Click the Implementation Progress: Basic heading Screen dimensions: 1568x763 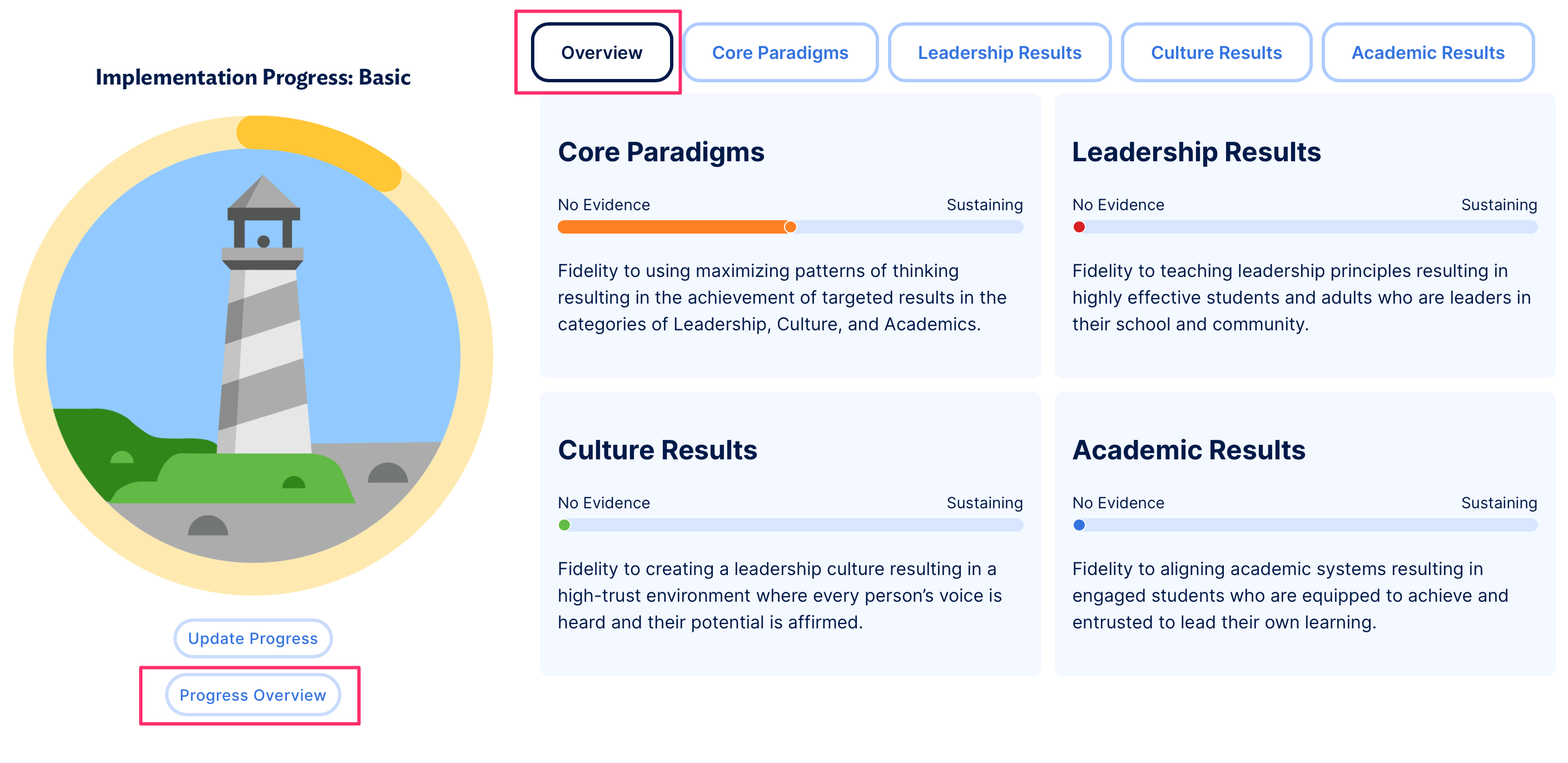point(253,77)
